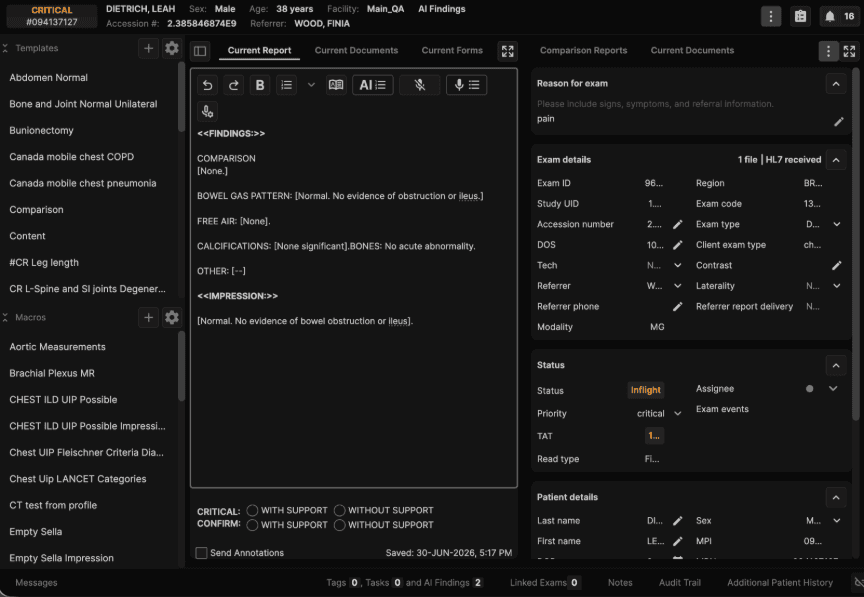Open the Priority critical dropdown
This screenshot has width=864, height=597.
tap(678, 413)
